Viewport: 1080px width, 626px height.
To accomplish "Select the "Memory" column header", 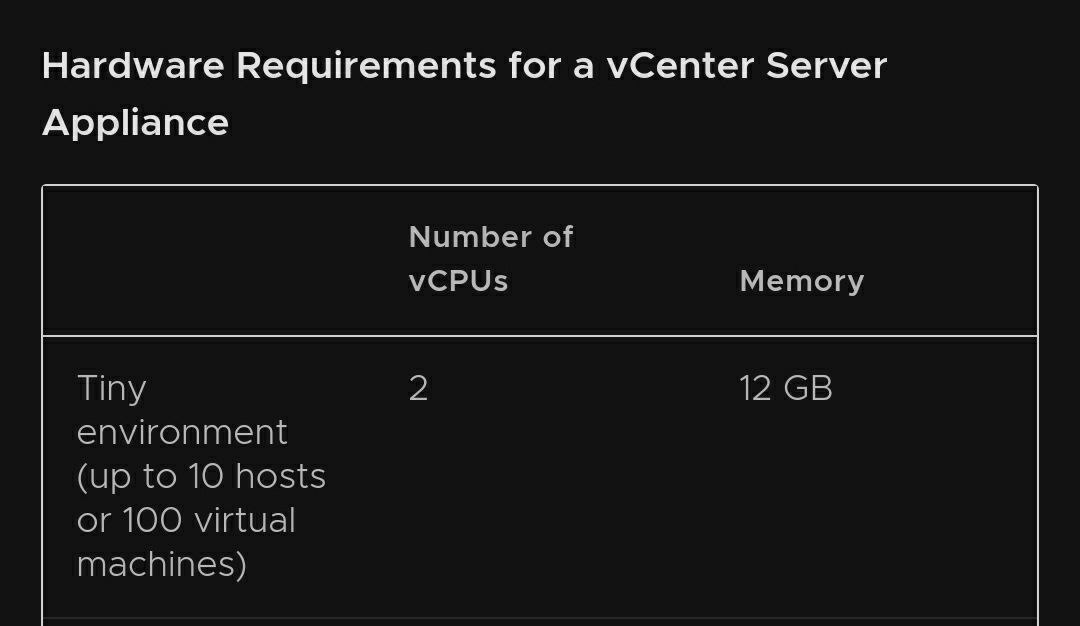I will (802, 281).
